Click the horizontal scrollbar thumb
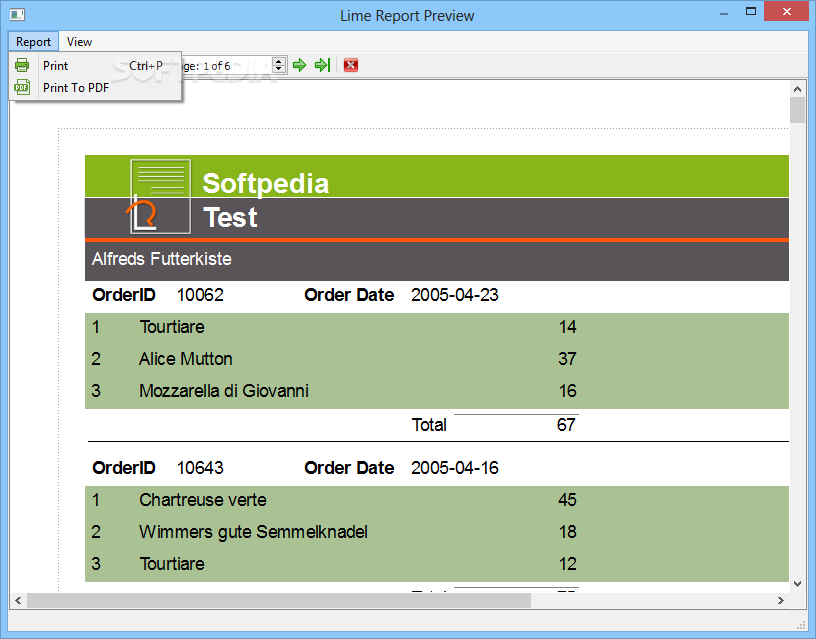Viewport: 816px width, 639px height. [279, 600]
